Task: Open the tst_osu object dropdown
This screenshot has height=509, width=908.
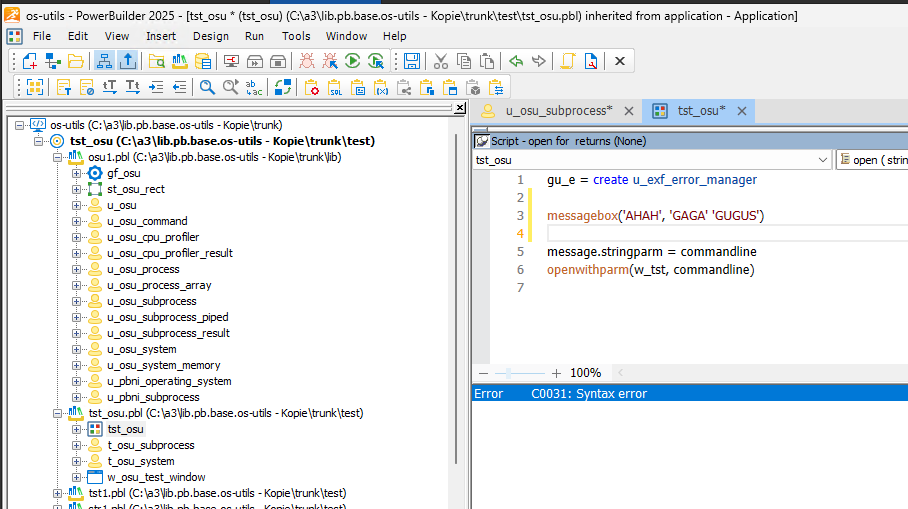Action: tap(822, 160)
